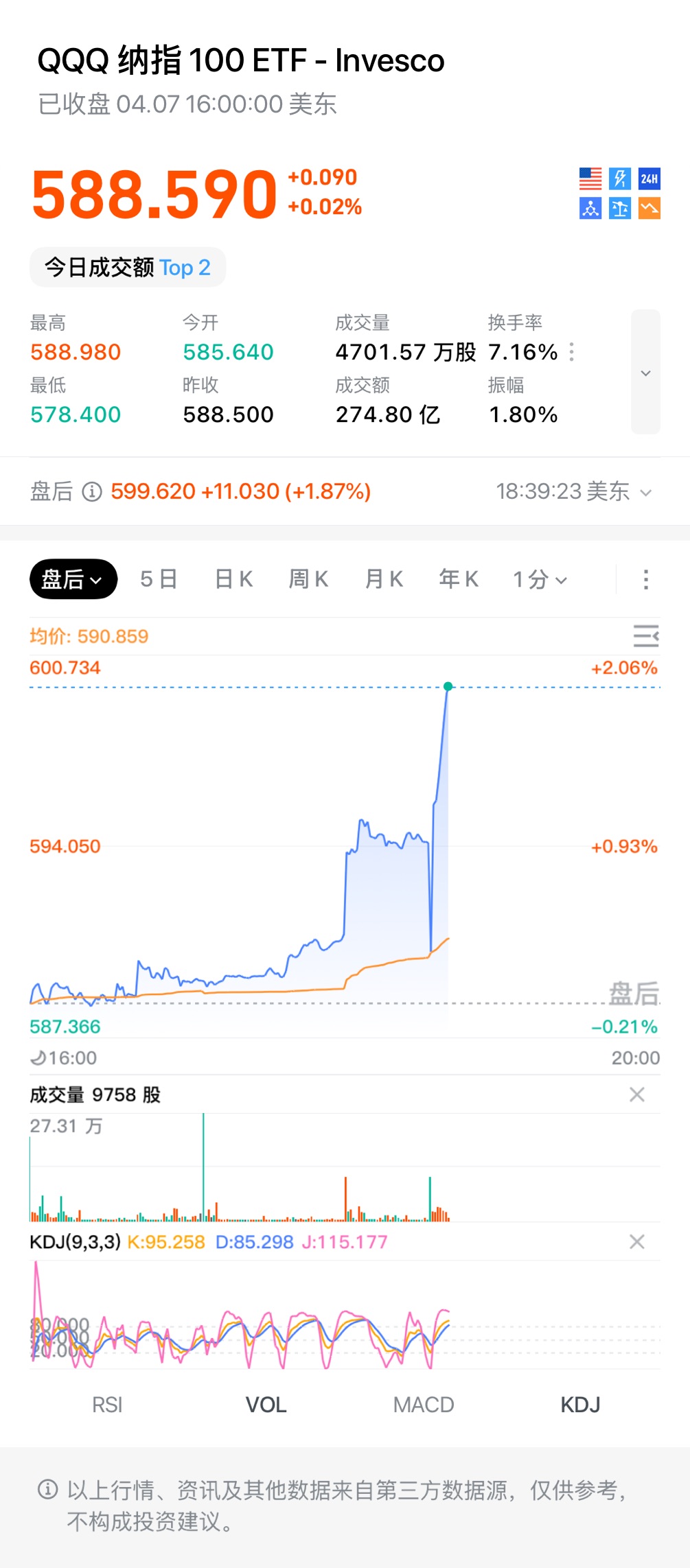690x1568 pixels.
Task: Switch to the 日K chart tab
Action: click(234, 580)
